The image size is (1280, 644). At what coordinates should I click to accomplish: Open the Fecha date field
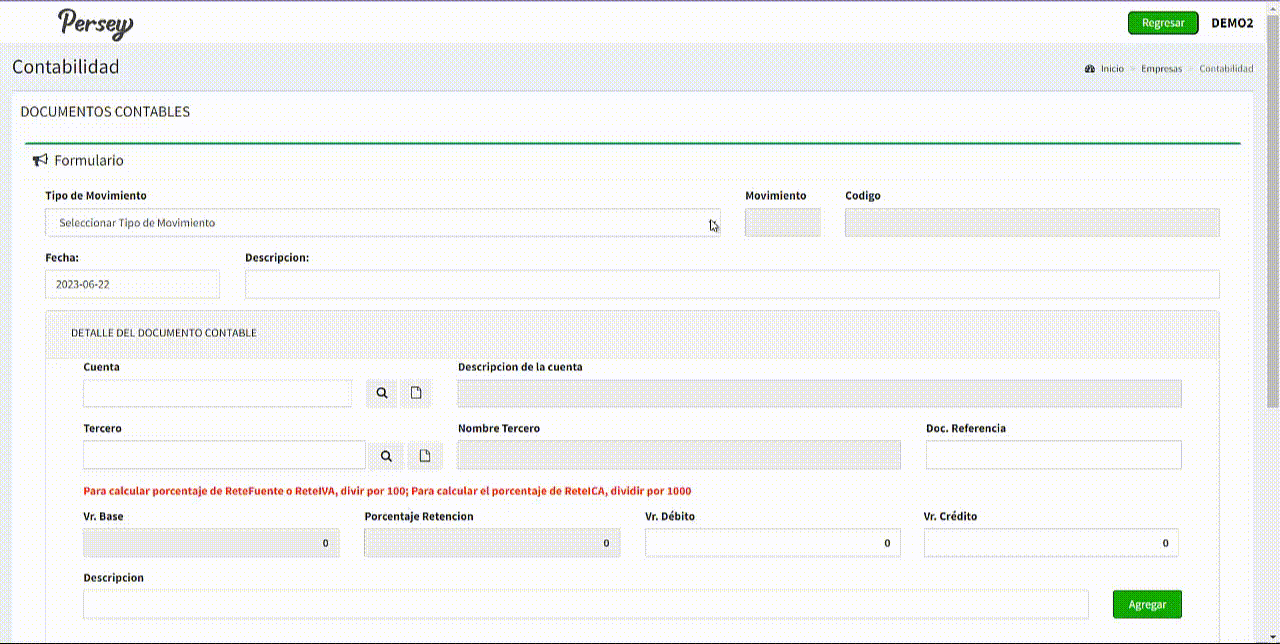click(x=132, y=284)
